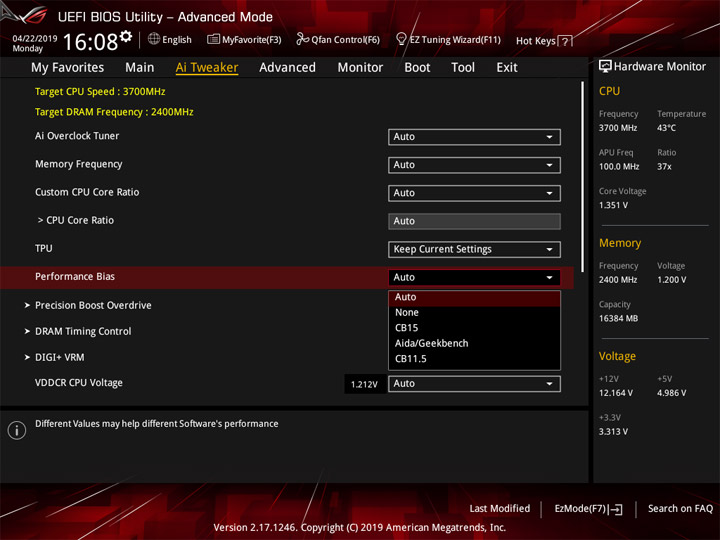The height and width of the screenshot is (540, 720).
Task: Click the 04/22/2019 date
Action: click(35, 39)
